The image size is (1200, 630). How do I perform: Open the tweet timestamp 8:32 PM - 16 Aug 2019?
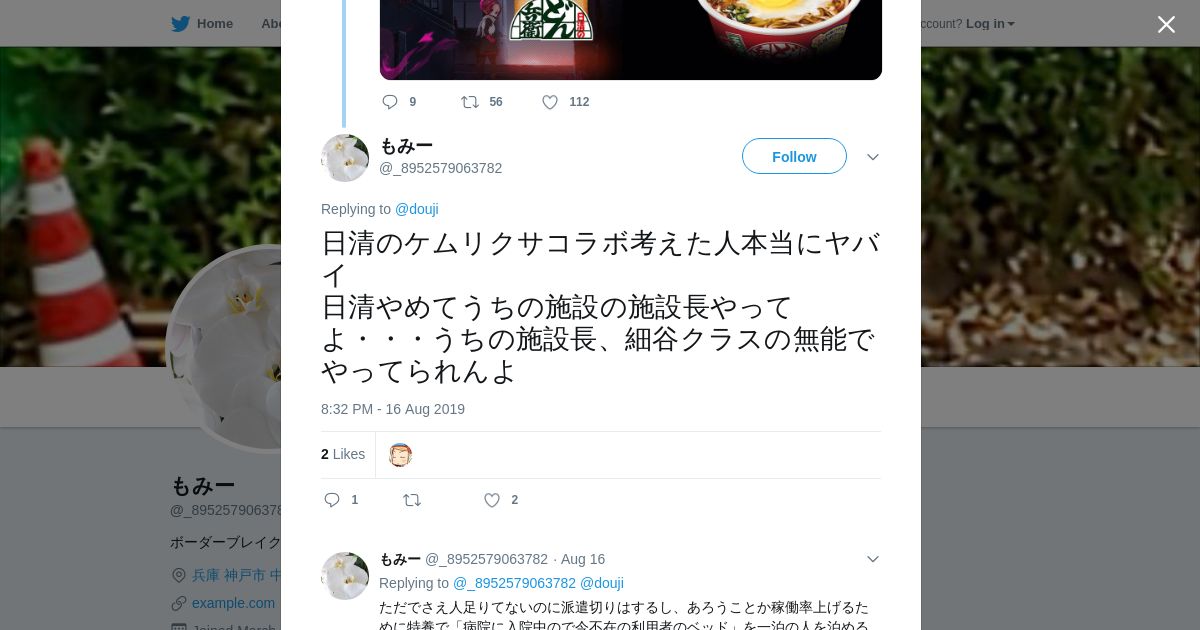[x=393, y=409]
